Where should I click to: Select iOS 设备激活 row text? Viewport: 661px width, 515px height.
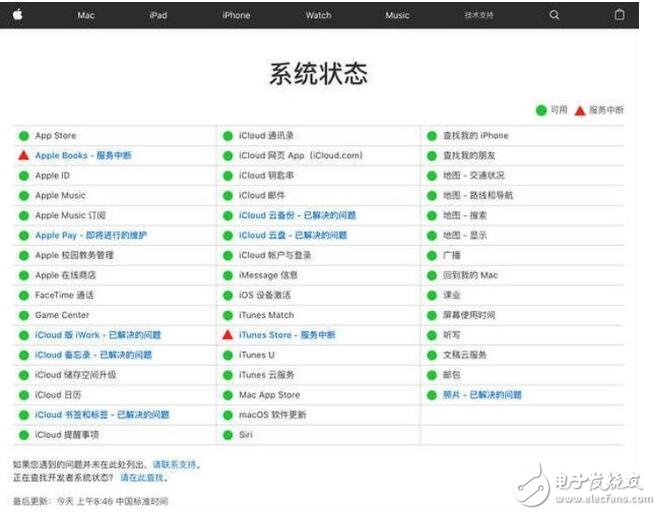264,295
